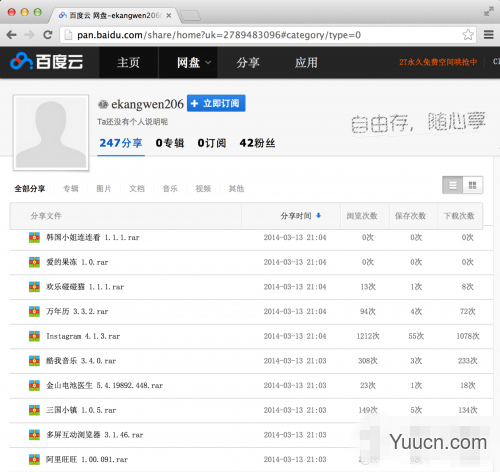Filter shares by 音乐
This screenshot has width=500, height=472.
pyautogui.click(x=170, y=189)
